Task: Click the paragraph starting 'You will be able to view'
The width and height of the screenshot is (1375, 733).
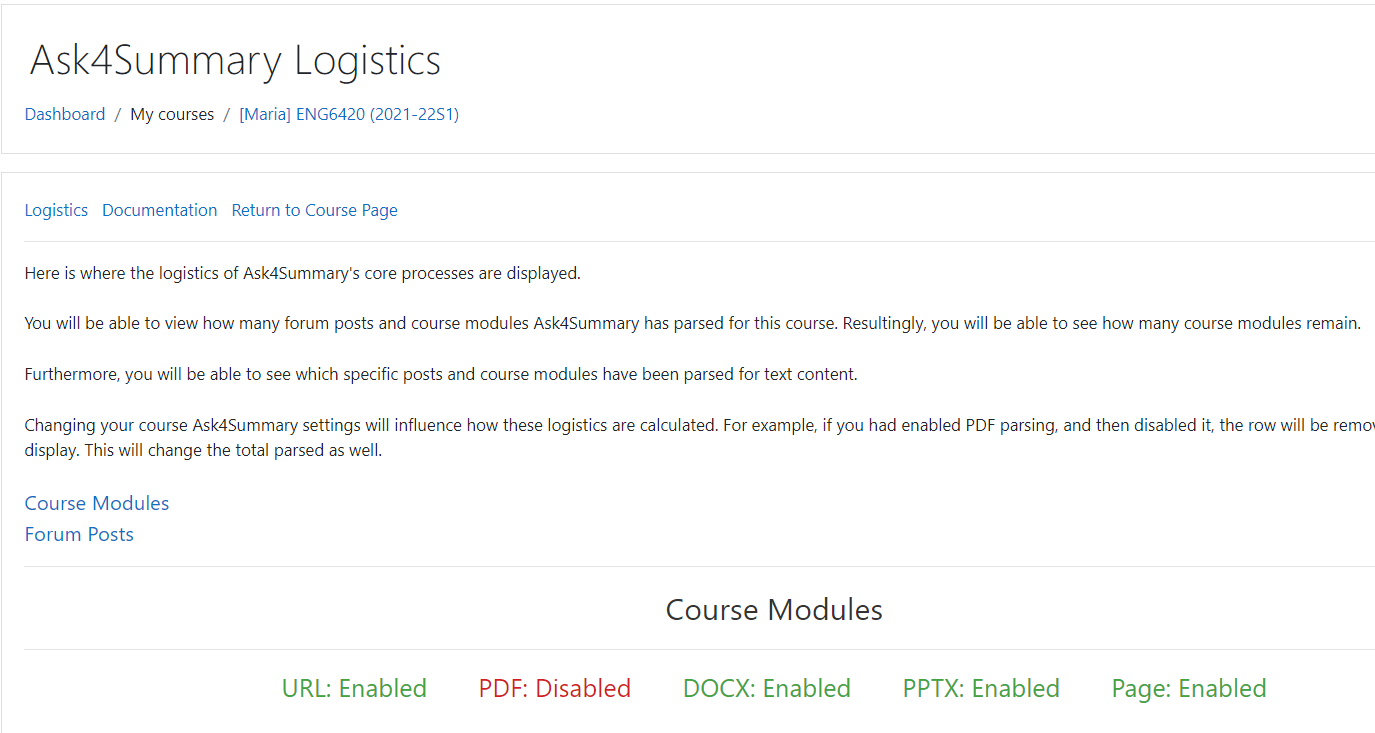Action: (x=693, y=324)
